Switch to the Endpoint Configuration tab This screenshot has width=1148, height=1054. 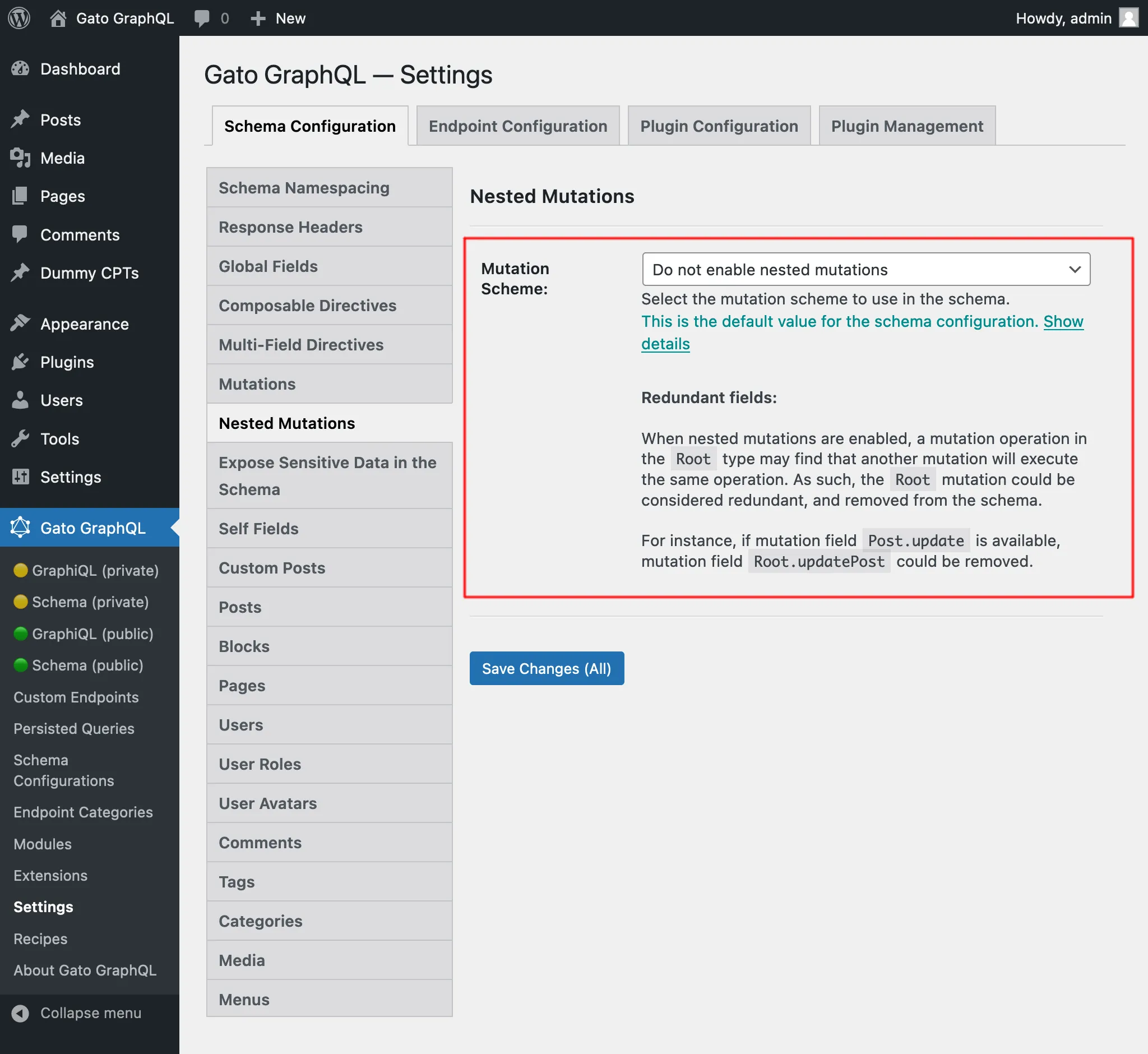[x=517, y=126]
